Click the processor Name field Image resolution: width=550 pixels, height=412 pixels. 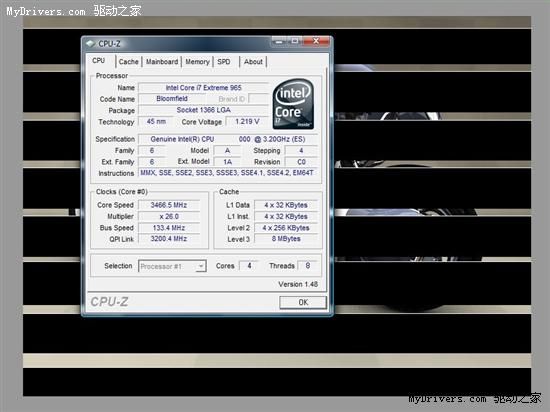(x=203, y=88)
